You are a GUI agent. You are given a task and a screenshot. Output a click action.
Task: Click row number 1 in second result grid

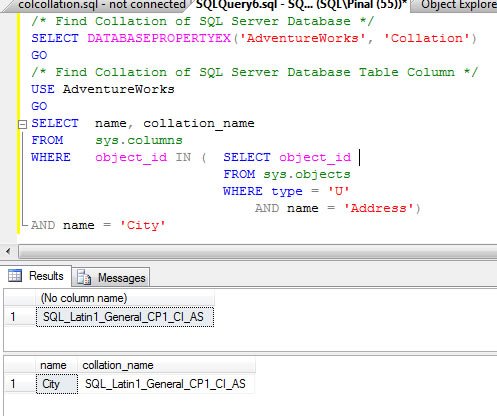point(20,384)
